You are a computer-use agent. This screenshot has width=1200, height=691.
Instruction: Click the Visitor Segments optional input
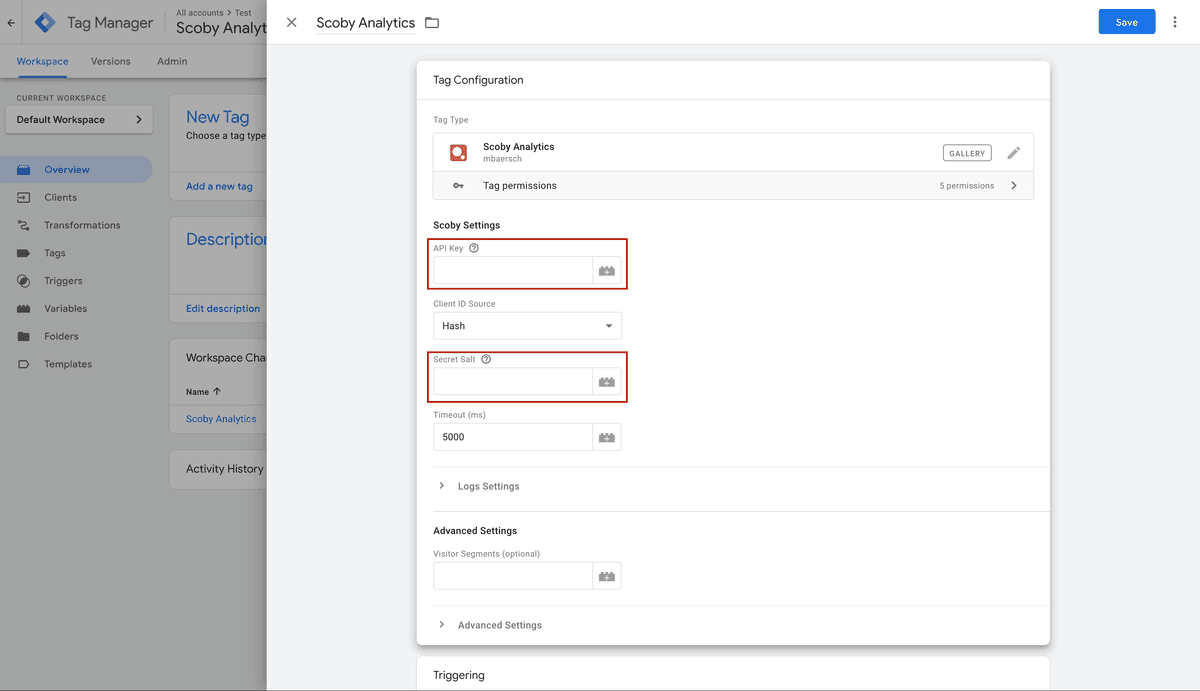click(513, 576)
